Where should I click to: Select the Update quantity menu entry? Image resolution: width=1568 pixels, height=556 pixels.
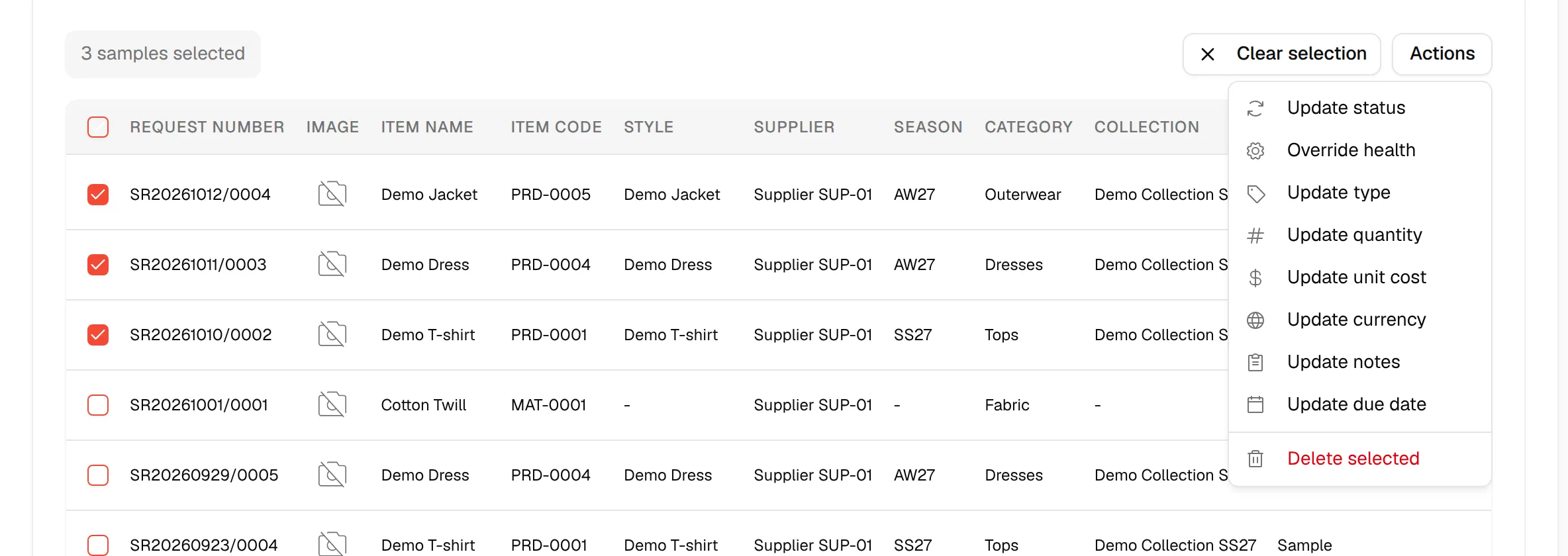[x=1360, y=235]
